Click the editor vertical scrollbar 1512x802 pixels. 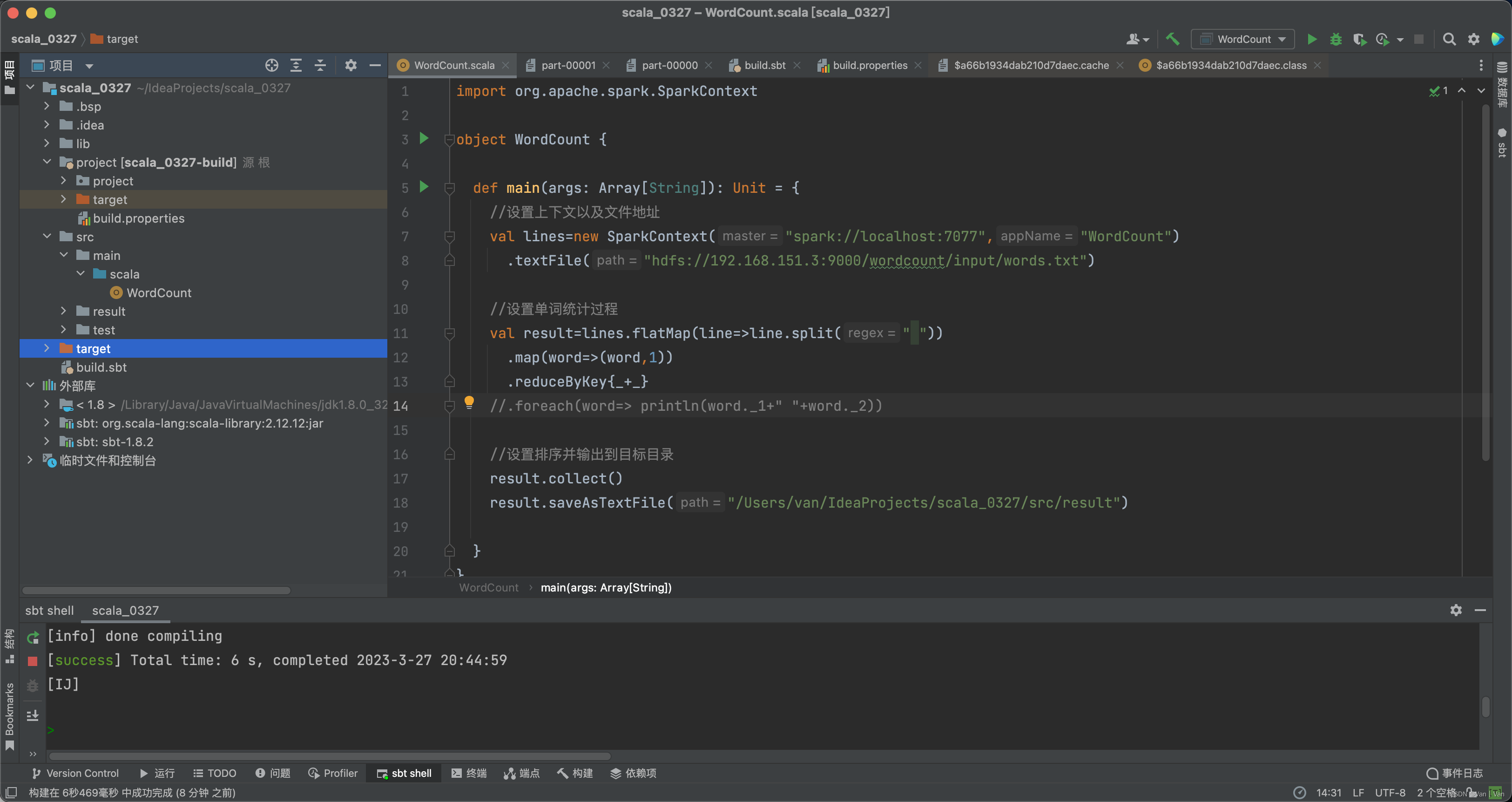tap(1485, 282)
